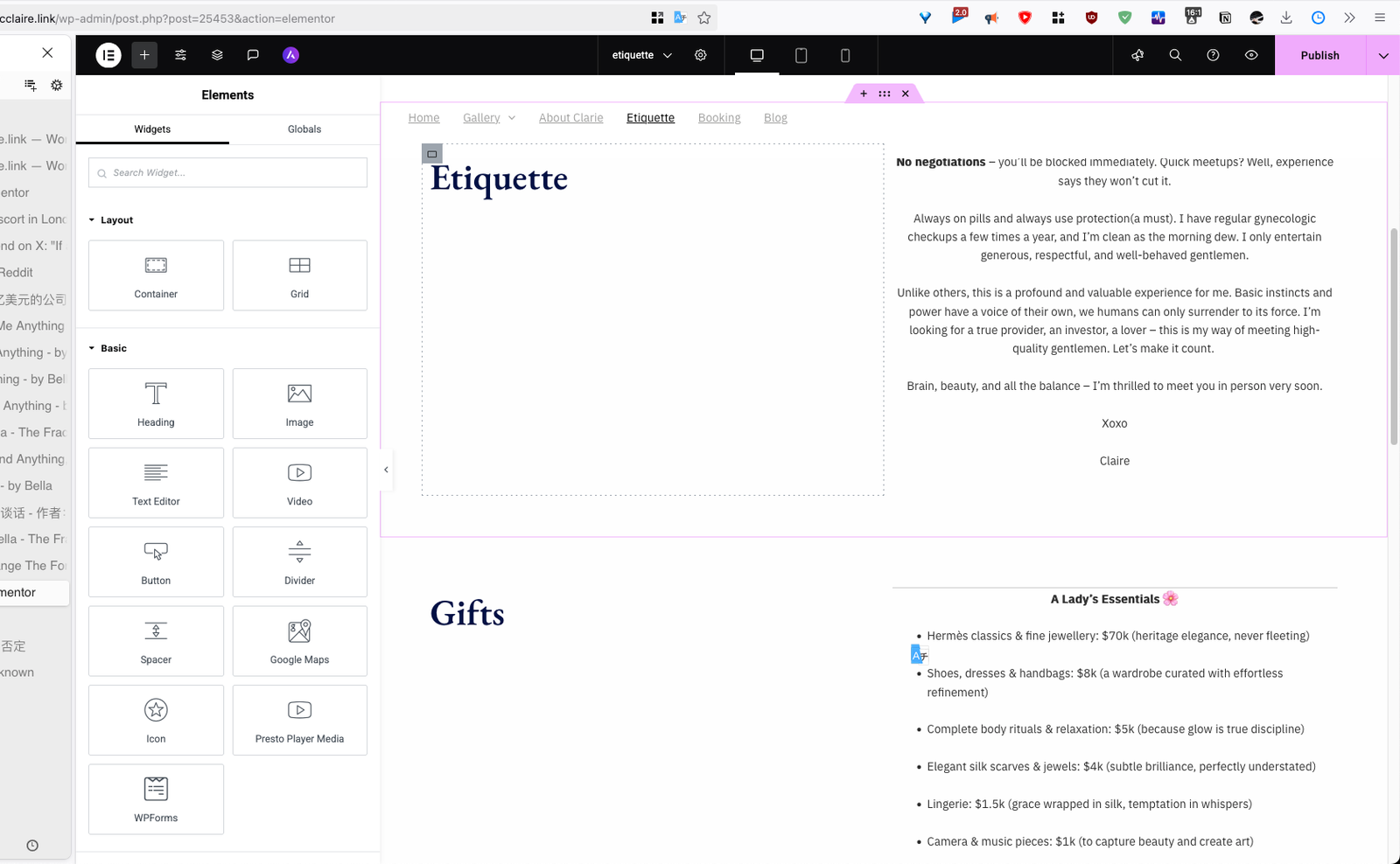
Task: Open the etiquette page dropdown
Action: point(641,55)
